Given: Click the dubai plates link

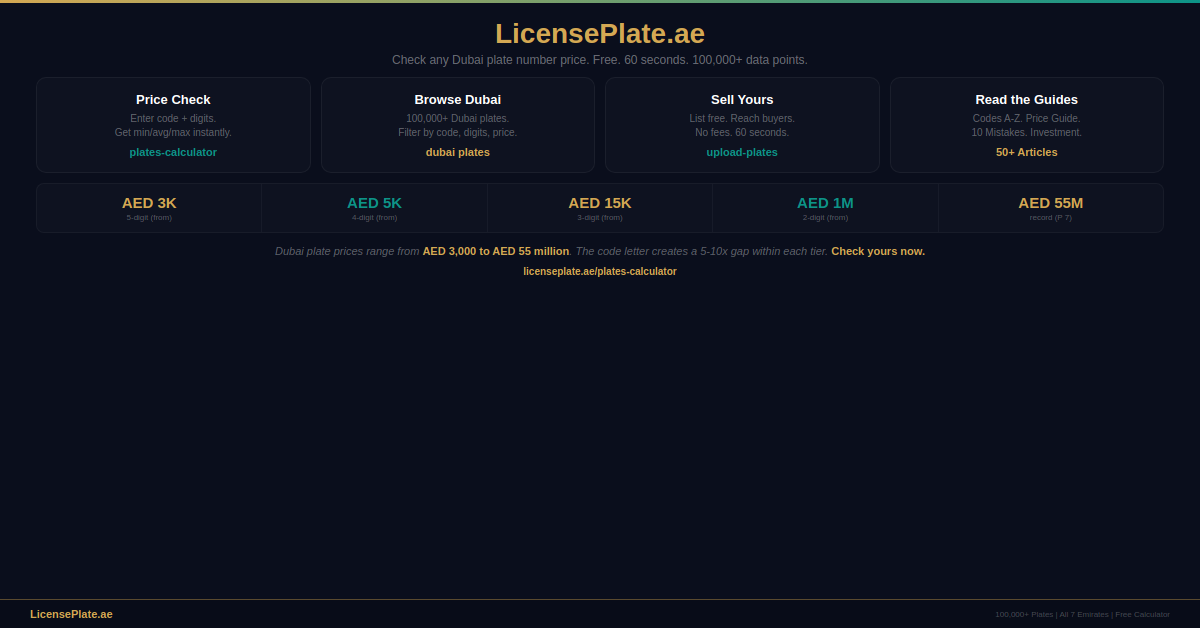Looking at the screenshot, I should [457, 152].
